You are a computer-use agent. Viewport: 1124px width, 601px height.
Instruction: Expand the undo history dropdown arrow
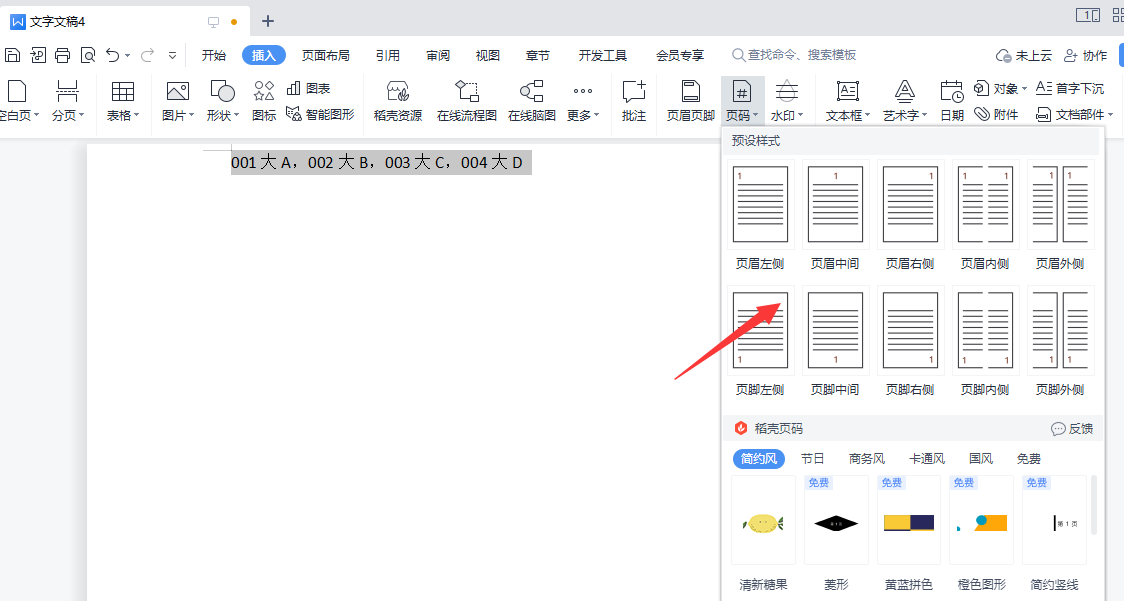pos(128,55)
